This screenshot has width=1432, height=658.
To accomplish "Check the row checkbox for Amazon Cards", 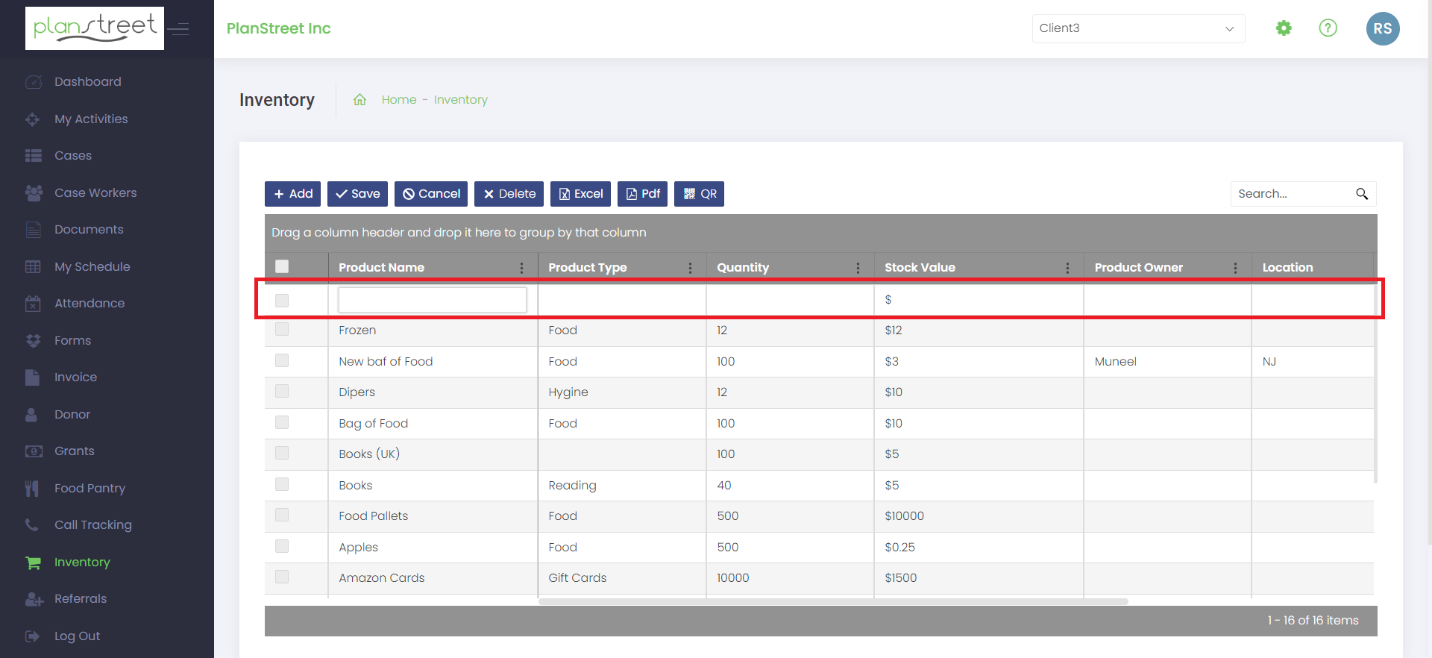I will click(x=281, y=577).
